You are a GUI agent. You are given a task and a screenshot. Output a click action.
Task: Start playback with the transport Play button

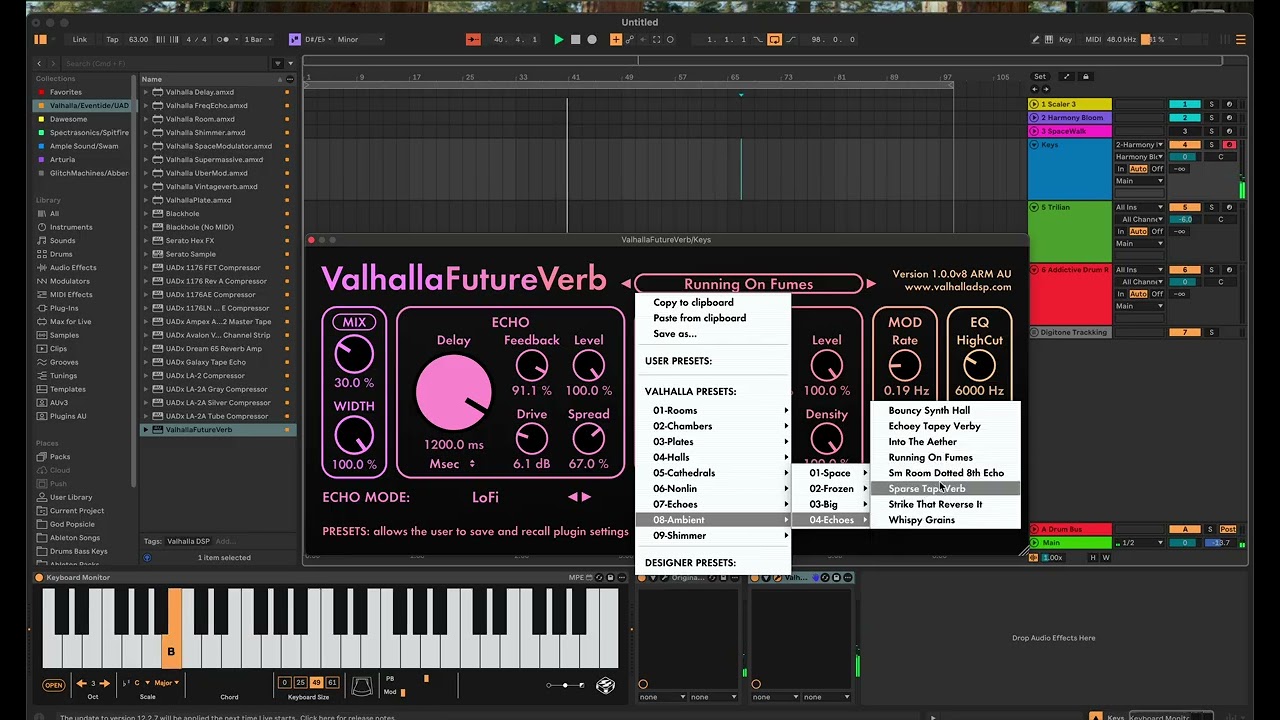coord(558,39)
